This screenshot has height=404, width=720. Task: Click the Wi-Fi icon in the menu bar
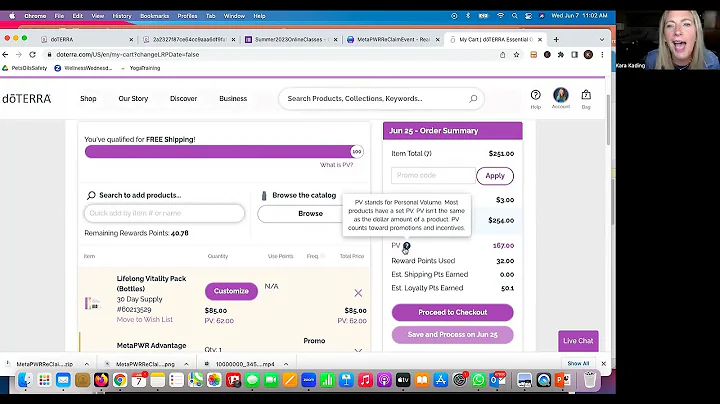(x=501, y=16)
